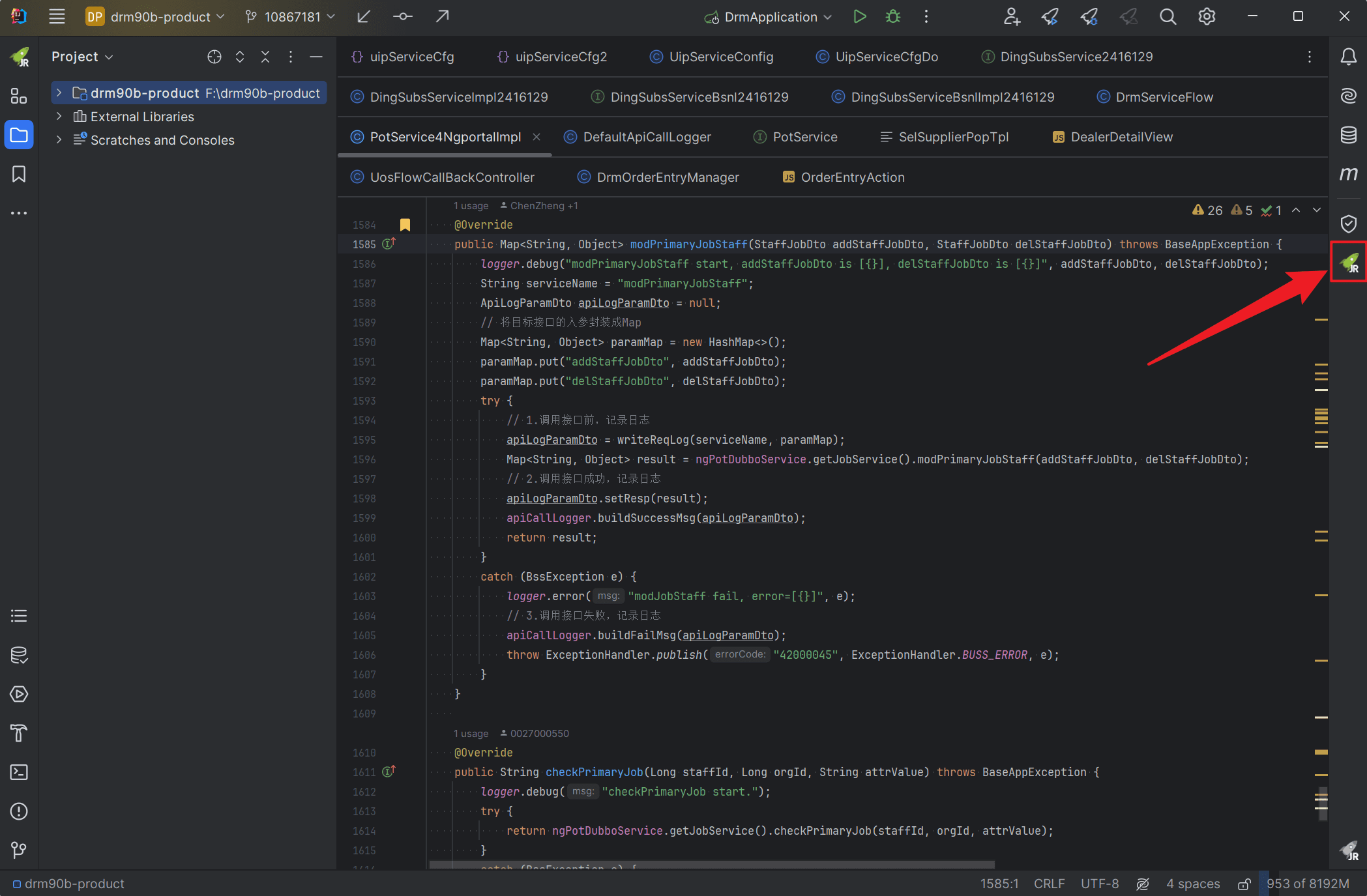1367x896 pixels.
Task: Run DrmApplication with the green play button
Action: click(859, 17)
